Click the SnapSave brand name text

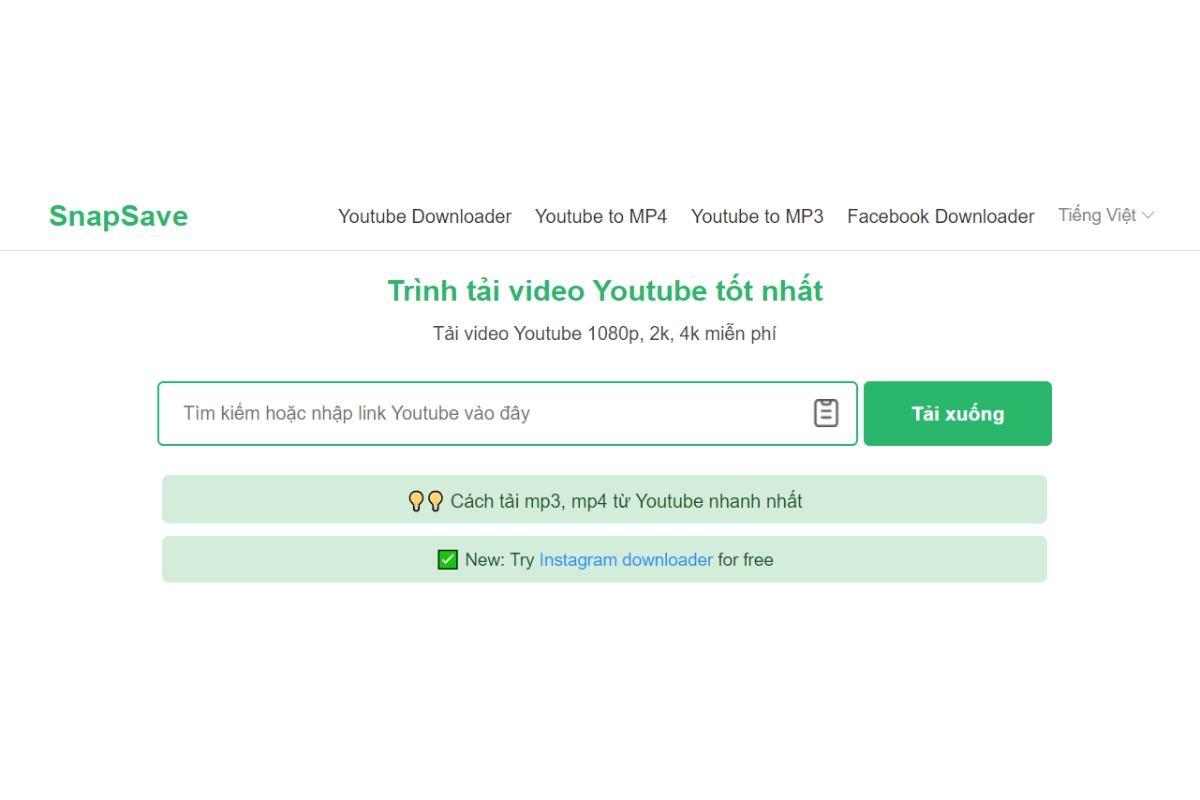(x=118, y=216)
